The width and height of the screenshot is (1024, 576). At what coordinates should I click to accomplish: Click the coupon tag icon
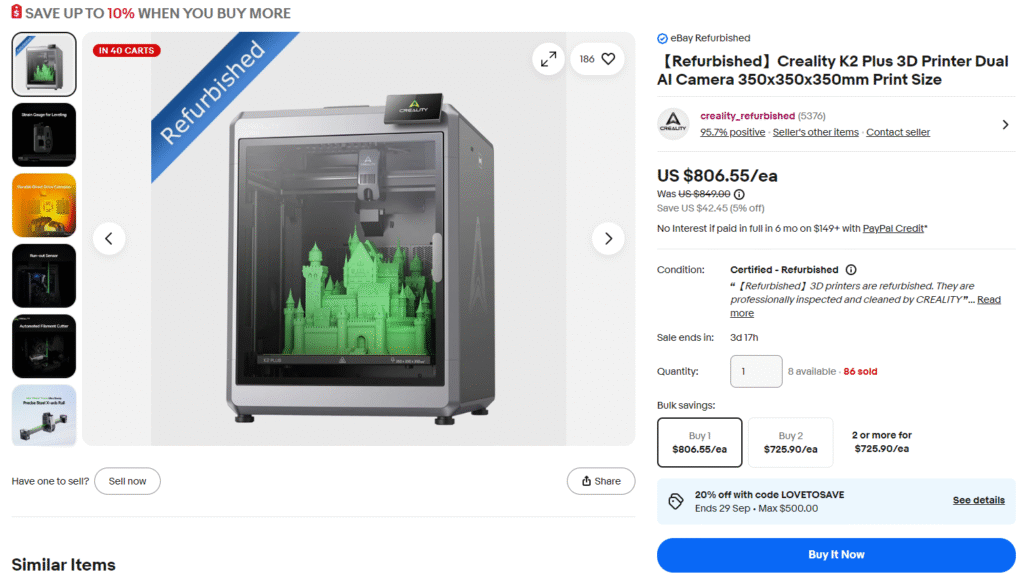(675, 502)
